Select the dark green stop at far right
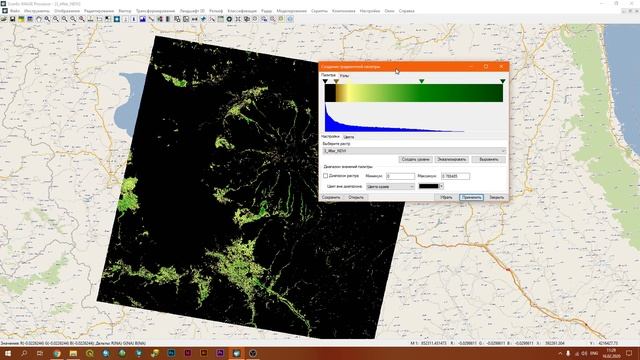 pos(502,82)
